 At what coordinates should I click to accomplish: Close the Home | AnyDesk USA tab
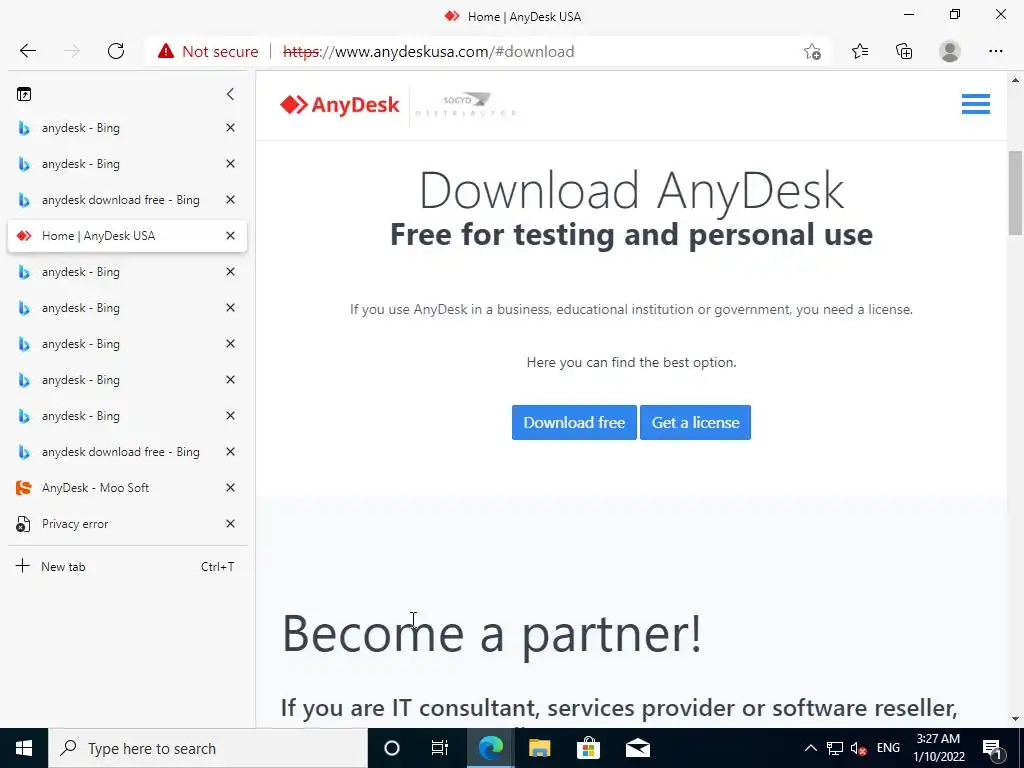coord(230,236)
